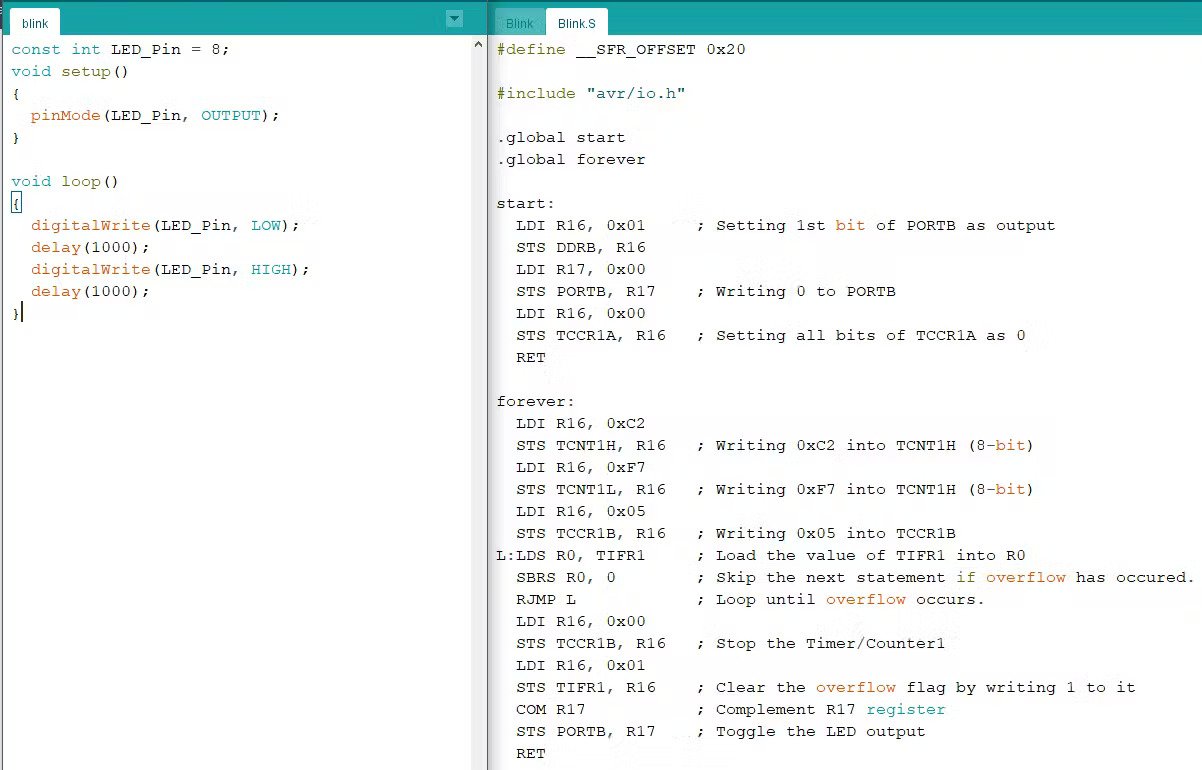Click the #include "avr/io.h" line
This screenshot has width=1202, height=770.
(x=590, y=94)
